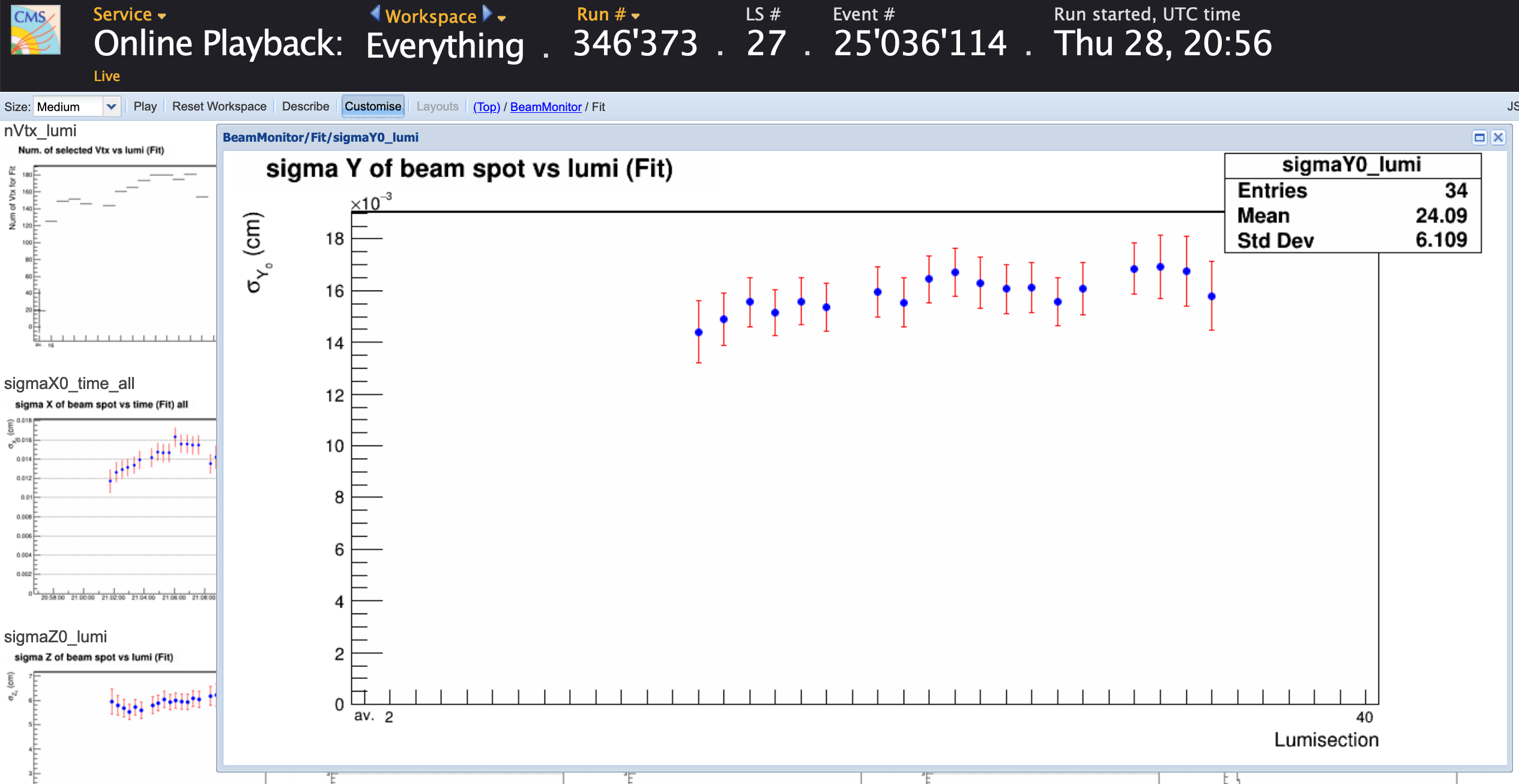The width and height of the screenshot is (1519, 784).
Task: Close the sigmaY0_lumi plot panel
Action: pos(1499,137)
